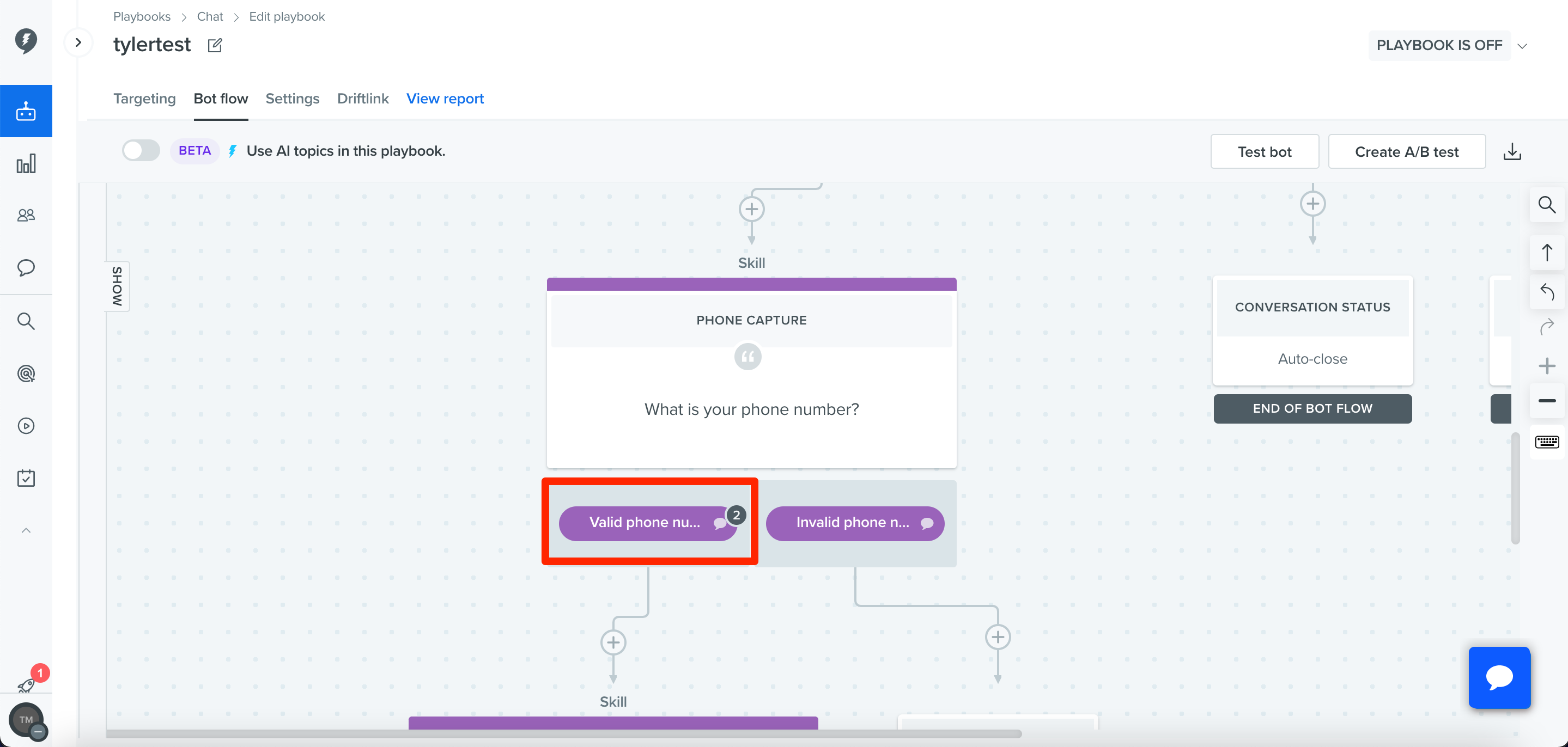Open the contacts people icon

click(x=26, y=216)
